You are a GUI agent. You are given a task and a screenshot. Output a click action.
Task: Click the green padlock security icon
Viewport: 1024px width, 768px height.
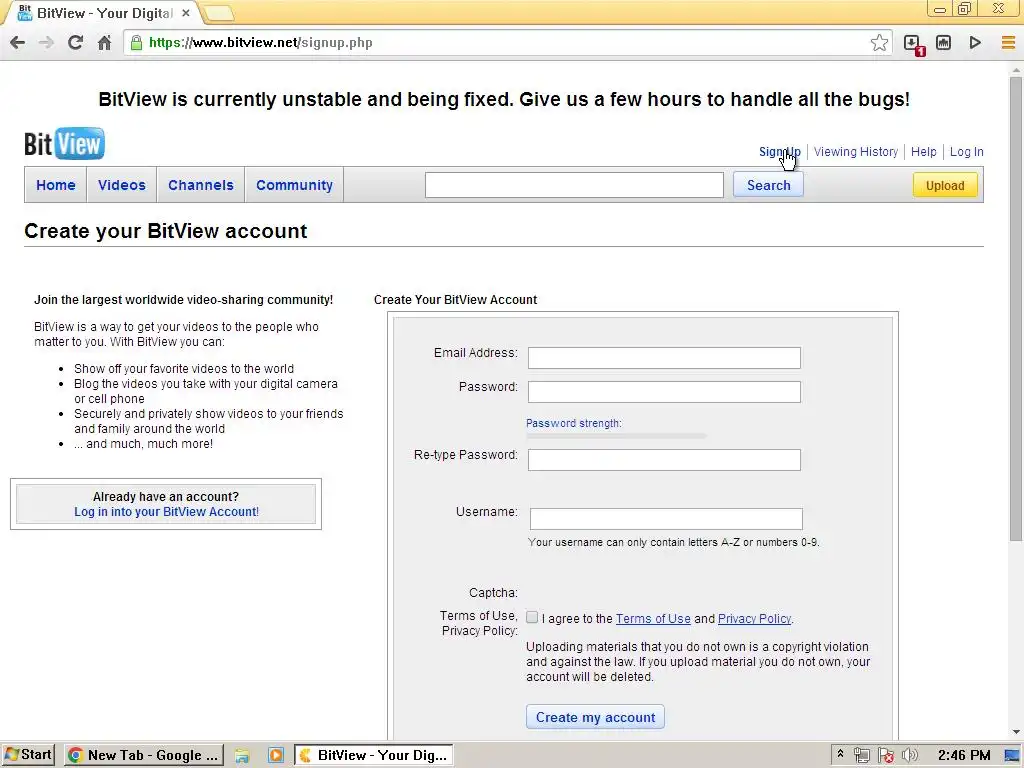[136, 42]
